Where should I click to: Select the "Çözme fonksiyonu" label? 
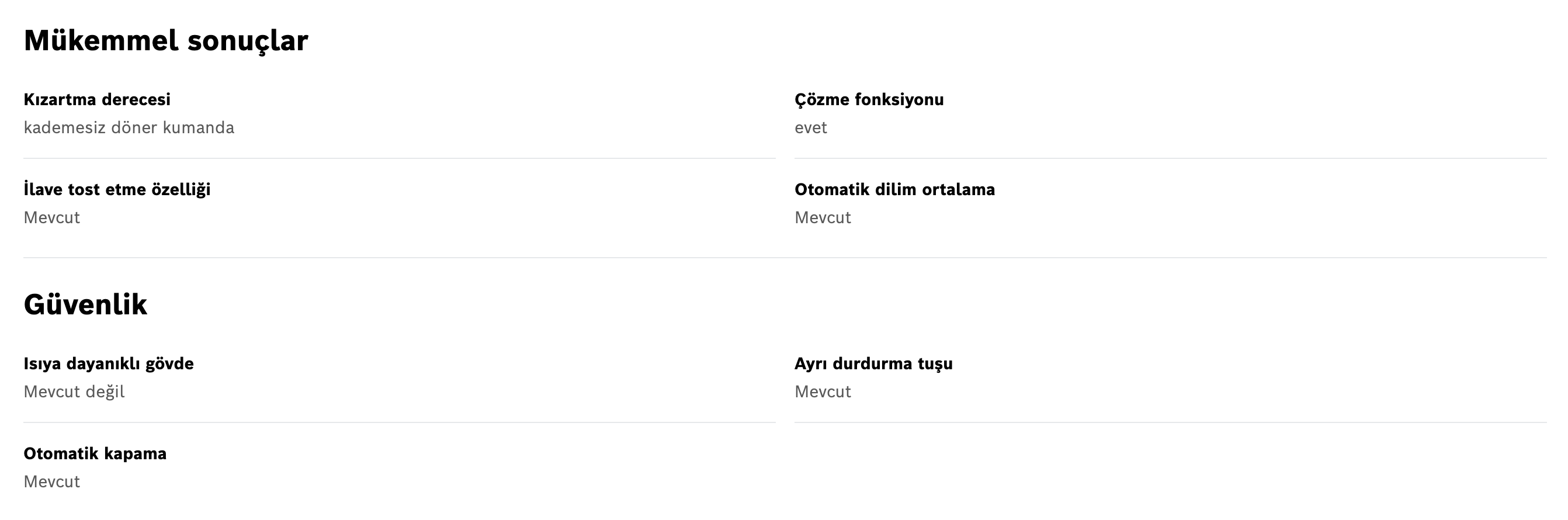pyautogui.click(x=869, y=100)
